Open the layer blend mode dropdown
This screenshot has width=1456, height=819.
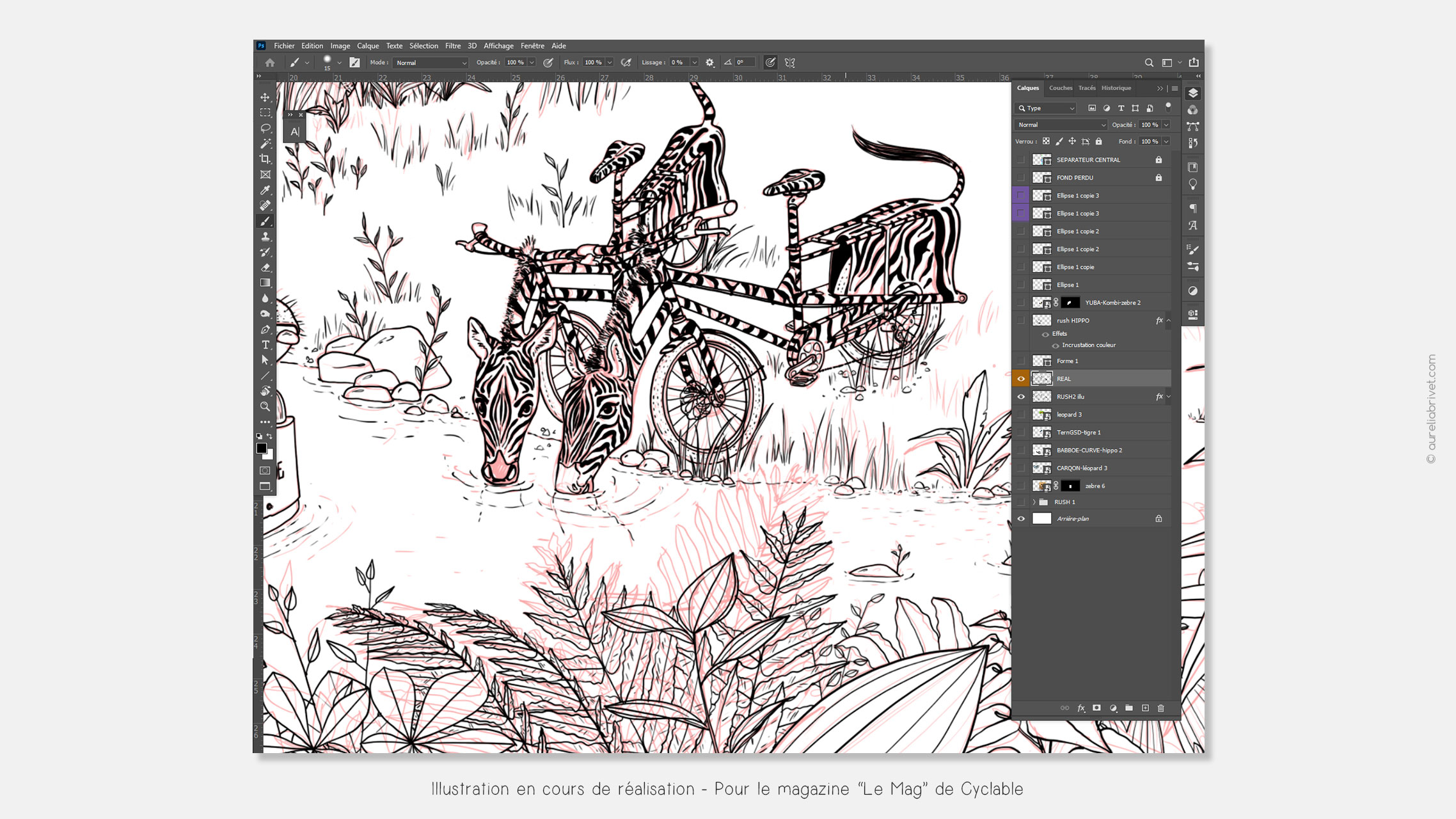tap(1060, 125)
